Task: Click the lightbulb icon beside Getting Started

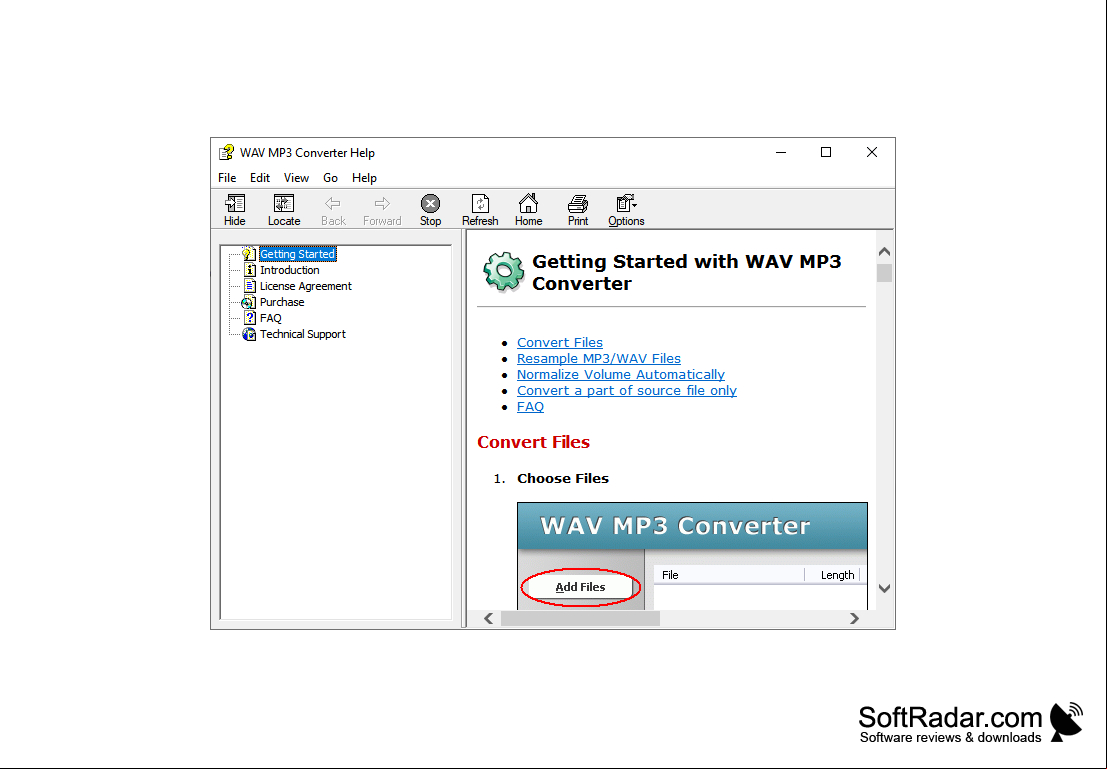Action: (x=249, y=254)
